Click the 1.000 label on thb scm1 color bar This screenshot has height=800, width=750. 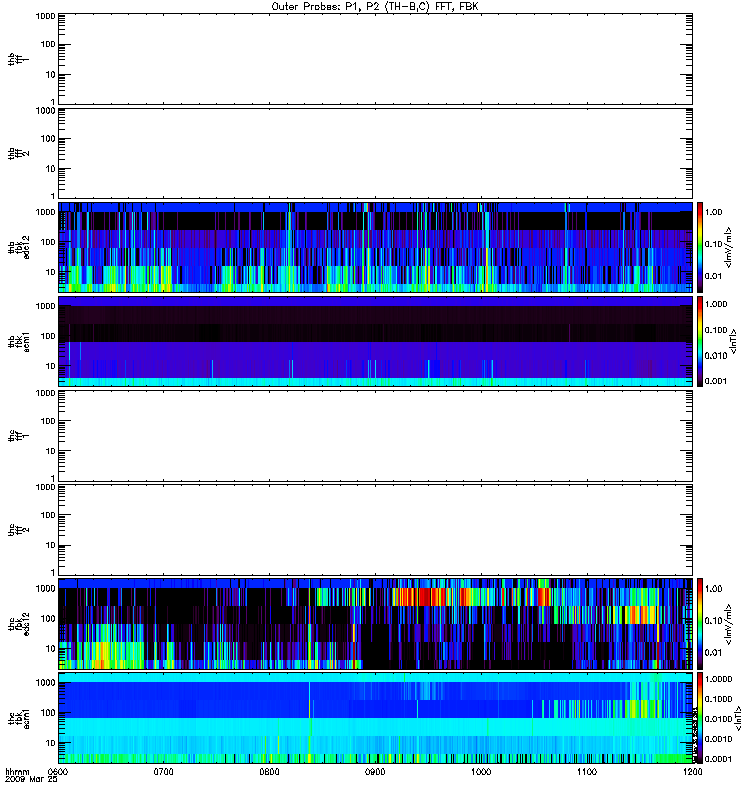(x=716, y=304)
